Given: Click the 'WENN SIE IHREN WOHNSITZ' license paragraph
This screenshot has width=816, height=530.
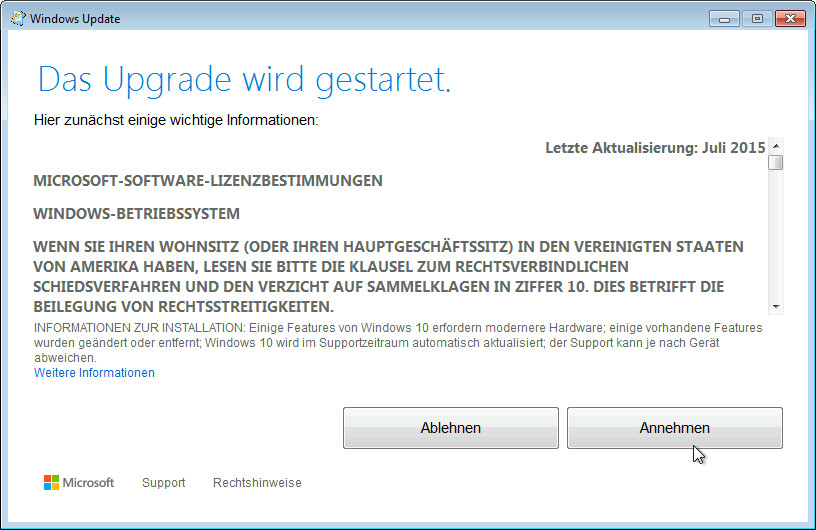Looking at the screenshot, I should [388, 276].
